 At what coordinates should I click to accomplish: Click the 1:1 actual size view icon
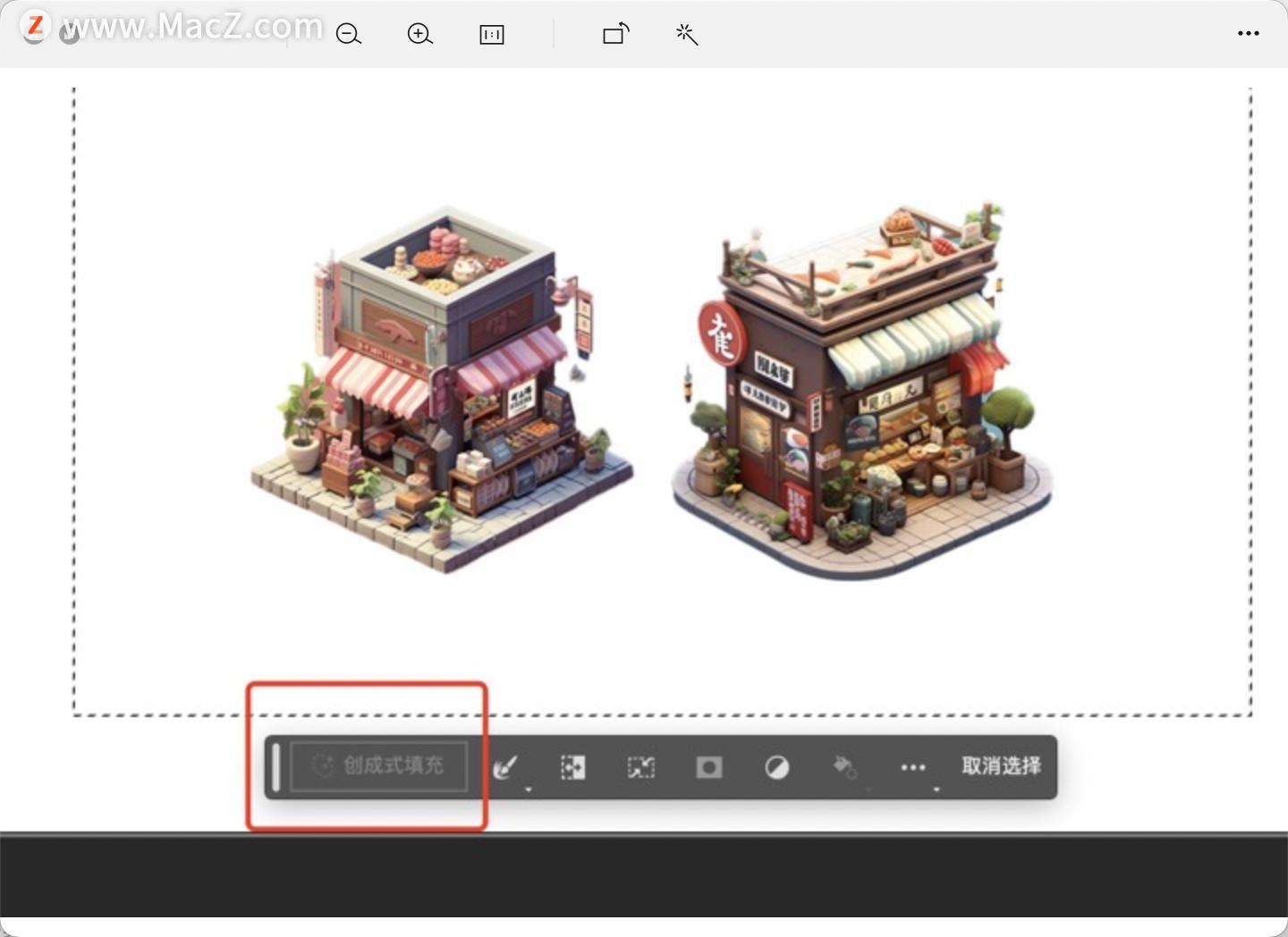tap(491, 34)
